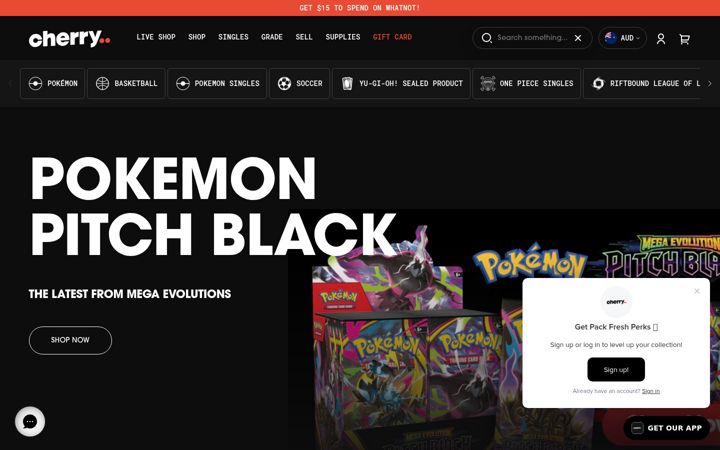Open the Supplies menu item

click(x=343, y=37)
